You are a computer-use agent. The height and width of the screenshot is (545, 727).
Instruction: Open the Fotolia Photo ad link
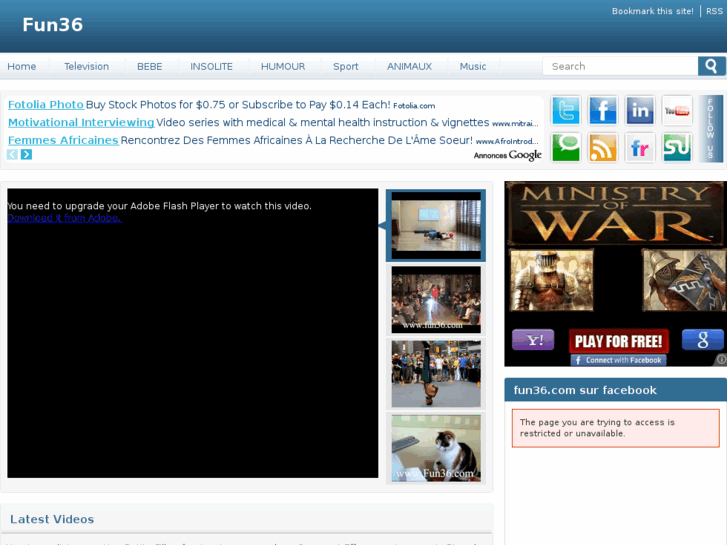point(46,105)
